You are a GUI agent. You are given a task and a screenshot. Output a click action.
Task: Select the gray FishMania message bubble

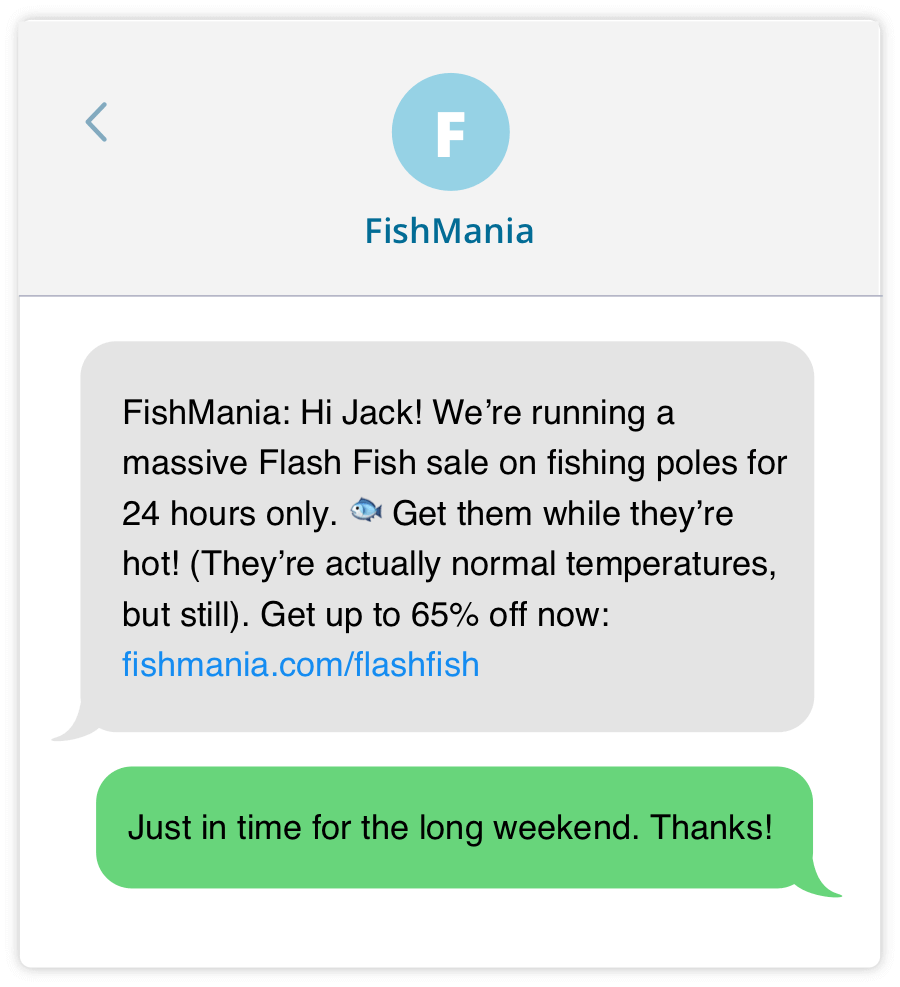point(450,535)
